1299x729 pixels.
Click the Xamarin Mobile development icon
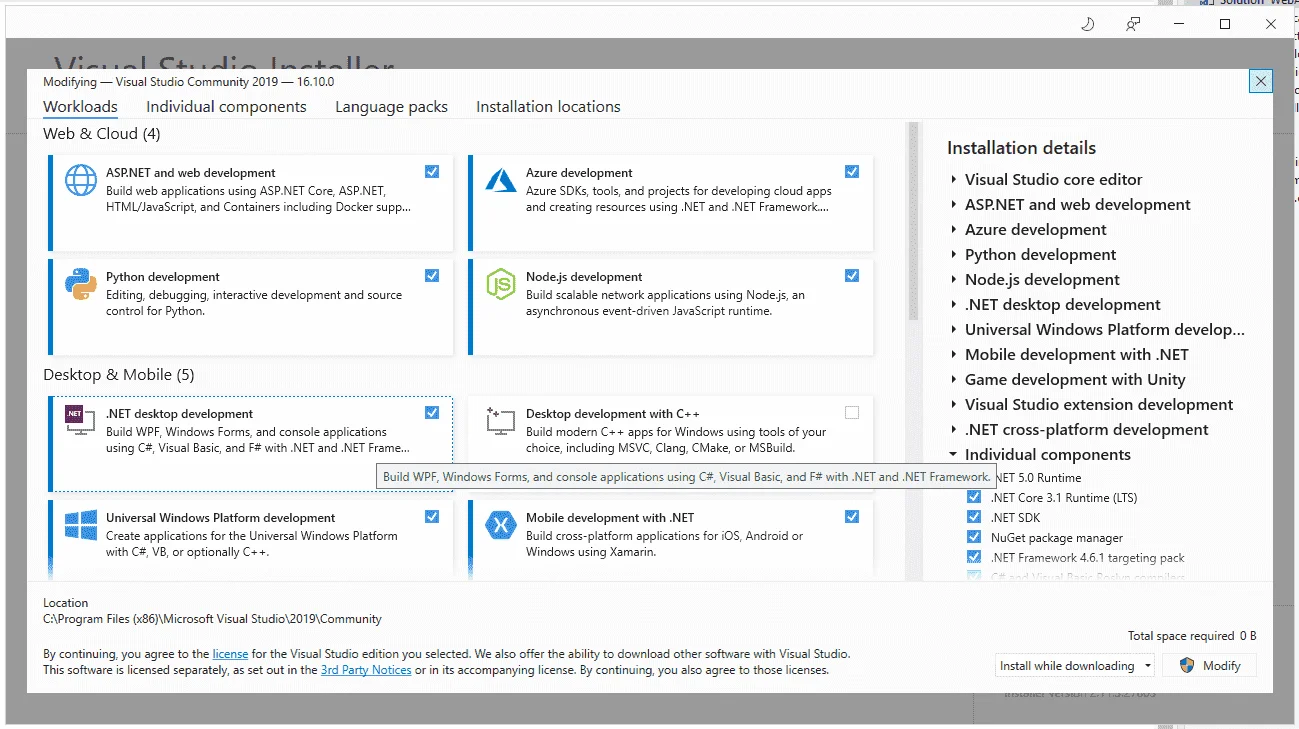501,525
